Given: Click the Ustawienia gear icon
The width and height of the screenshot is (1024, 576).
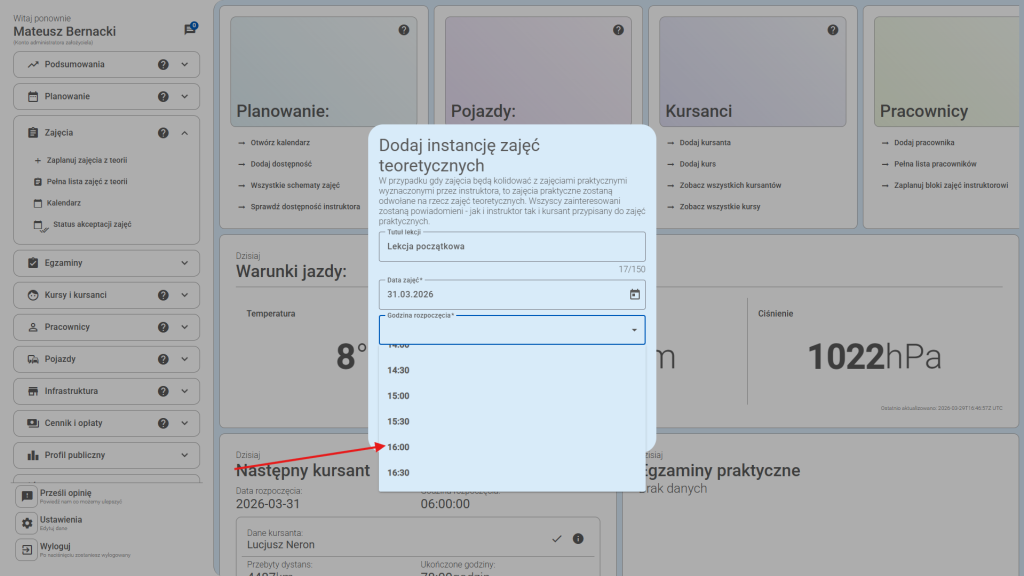Looking at the screenshot, I should pos(27,523).
